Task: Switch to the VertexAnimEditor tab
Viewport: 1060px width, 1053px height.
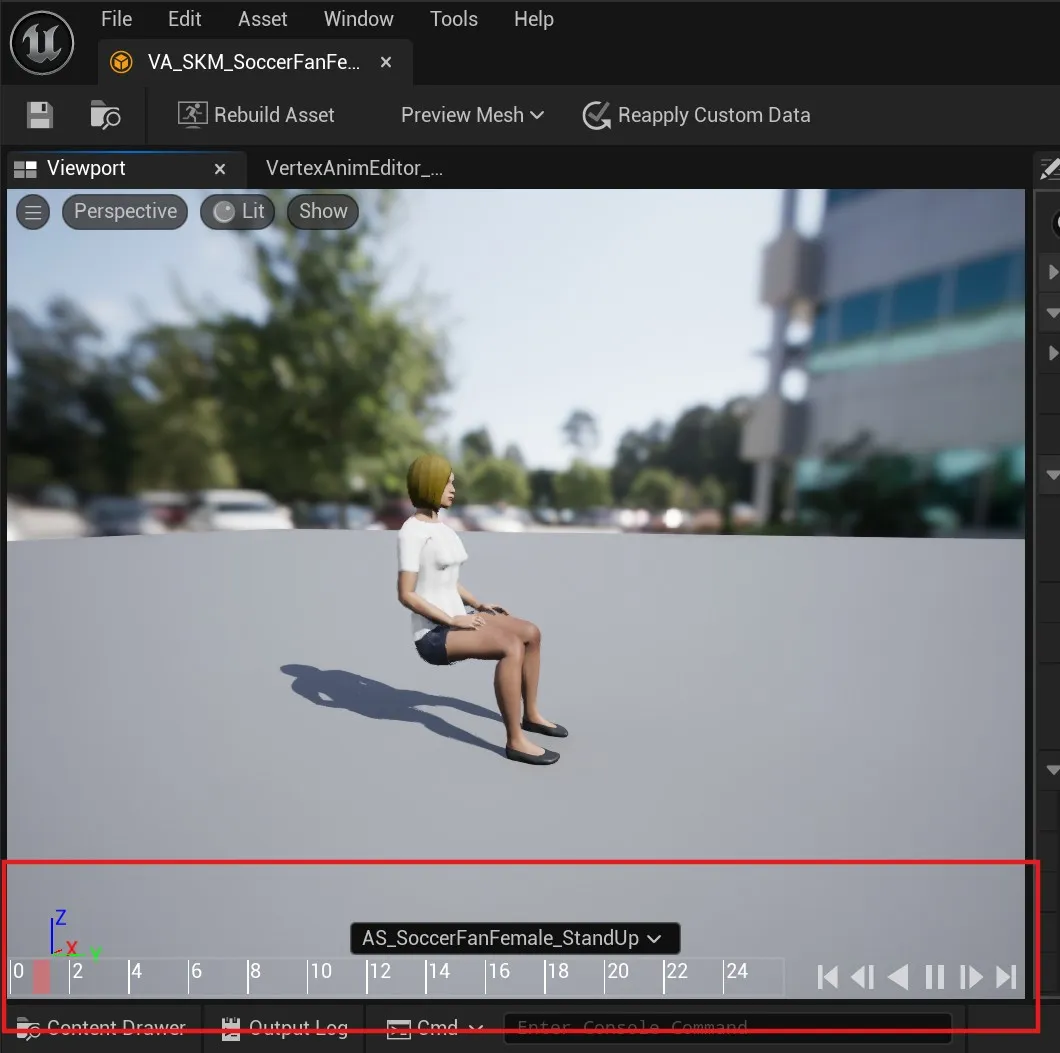Action: click(x=354, y=168)
